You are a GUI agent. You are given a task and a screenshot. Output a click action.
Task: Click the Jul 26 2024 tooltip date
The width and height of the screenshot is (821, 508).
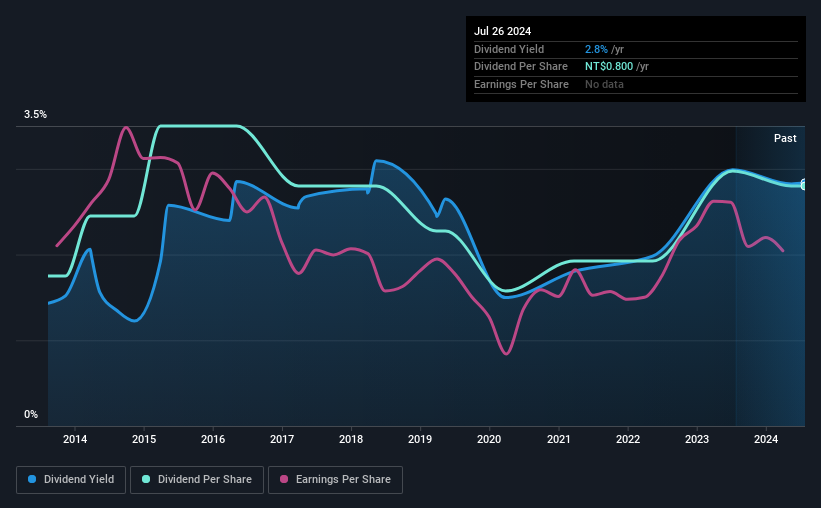click(x=503, y=31)
